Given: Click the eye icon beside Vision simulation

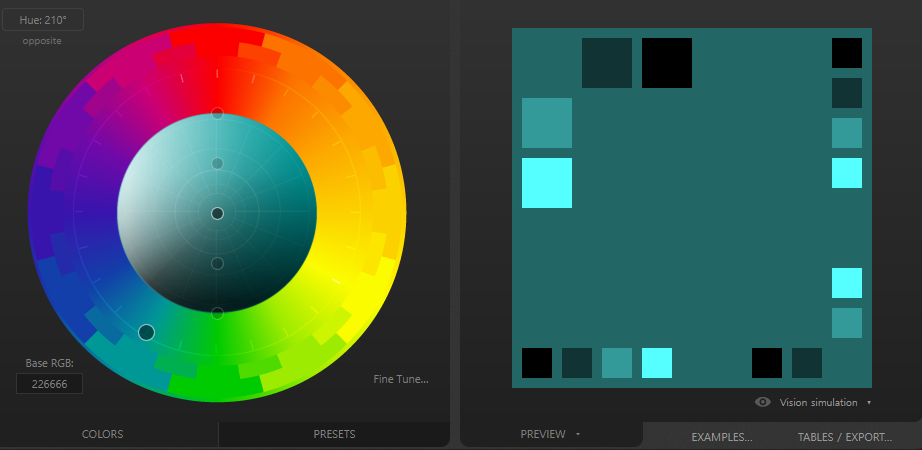Looking at the screenshot, I should tap(763, 402).
